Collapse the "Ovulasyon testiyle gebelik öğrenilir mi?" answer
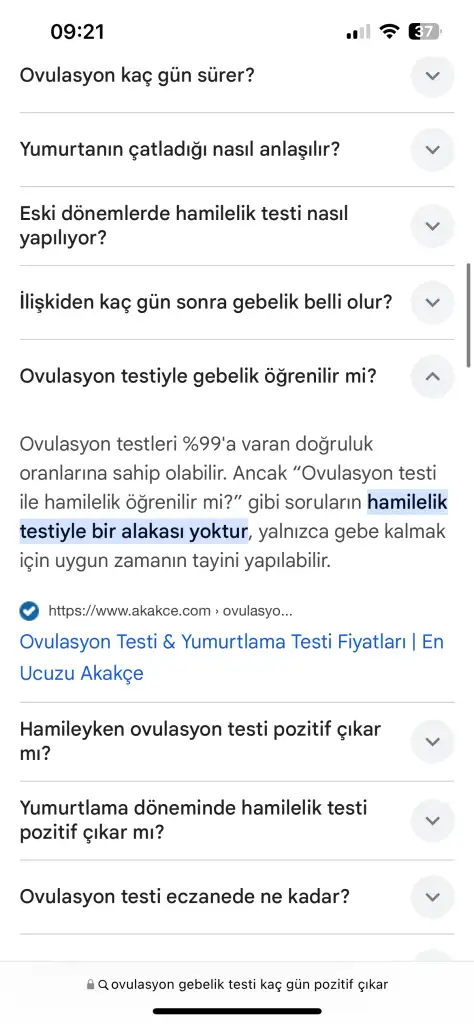The height and width of the screenshot is (1024, 474). coord(432,376)
